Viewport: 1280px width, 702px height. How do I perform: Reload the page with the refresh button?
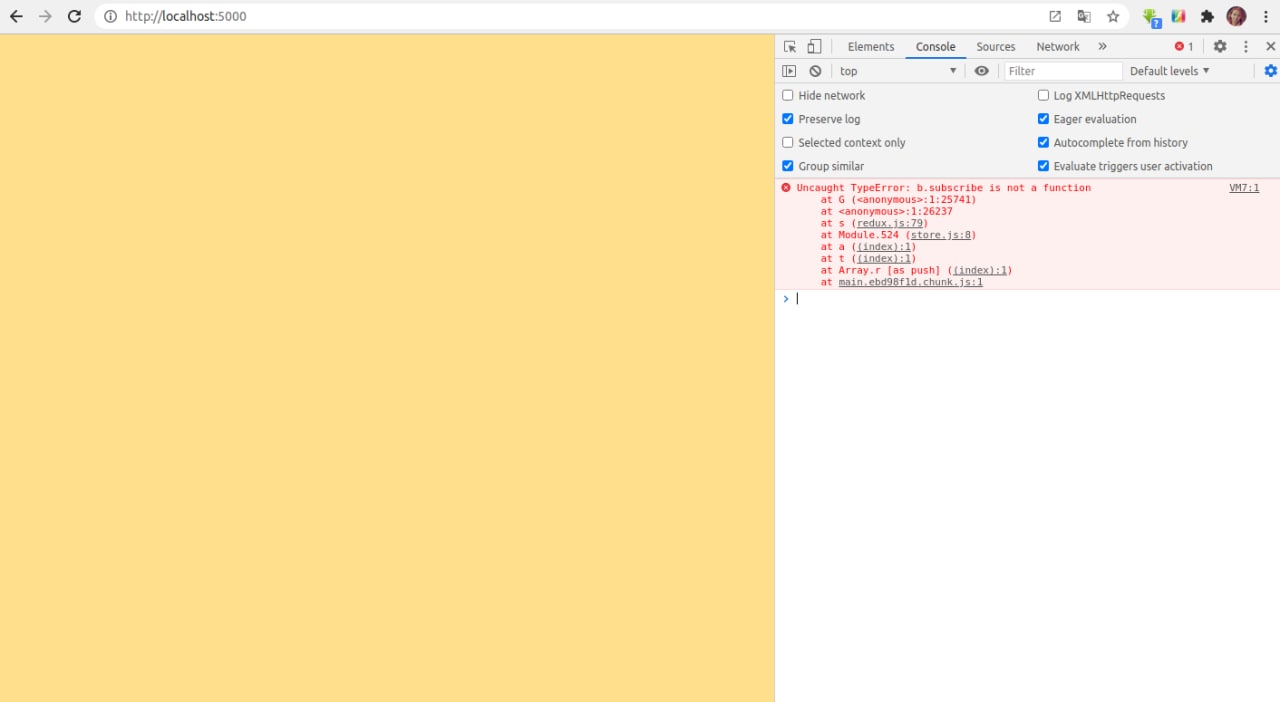pos(74,16)
